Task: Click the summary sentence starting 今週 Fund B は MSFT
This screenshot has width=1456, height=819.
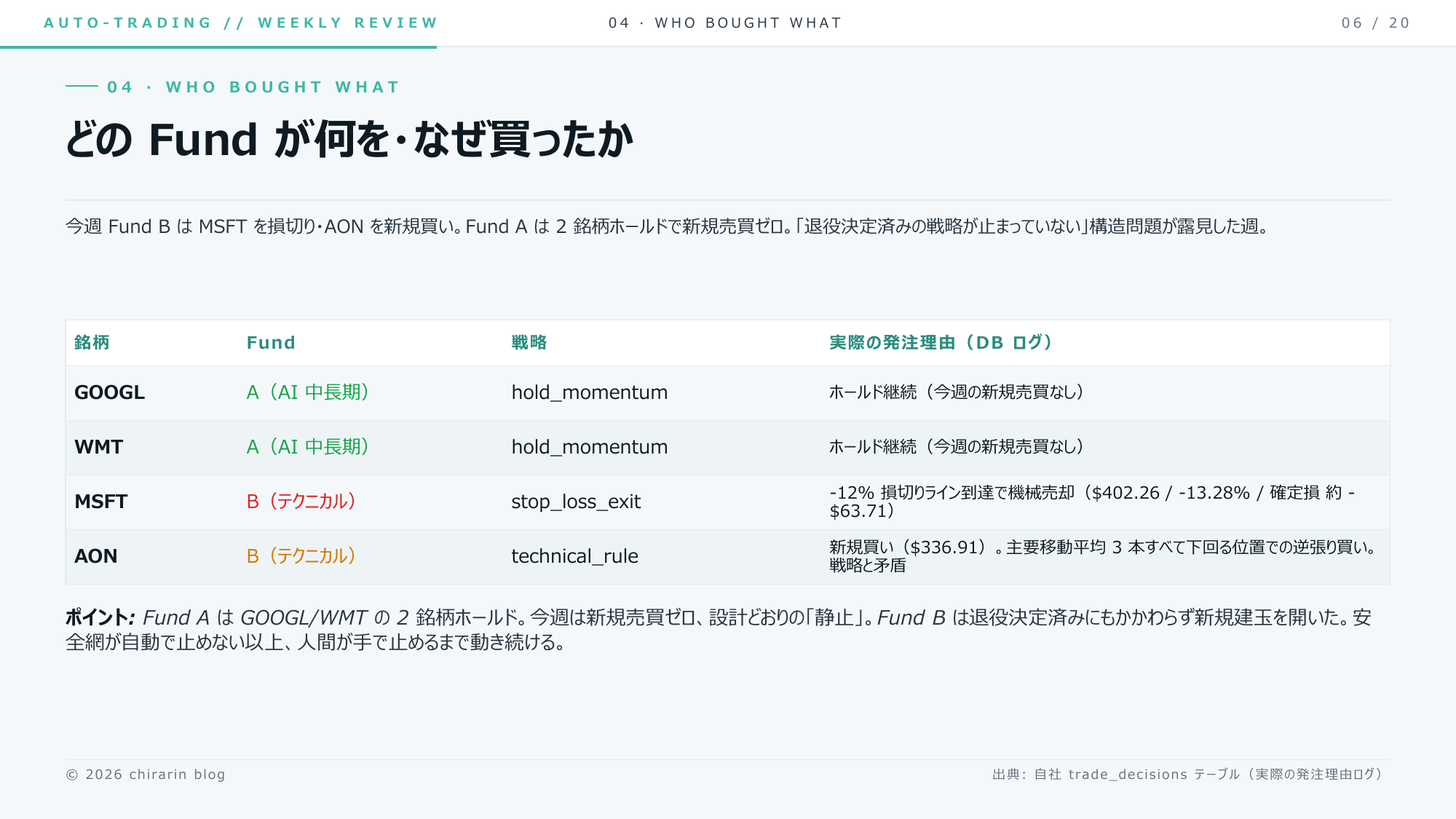Action: click(668, 226)
